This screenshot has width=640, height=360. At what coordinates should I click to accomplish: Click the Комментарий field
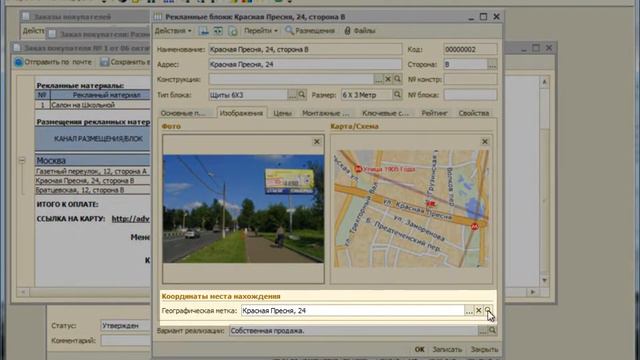tap(126, 340)
